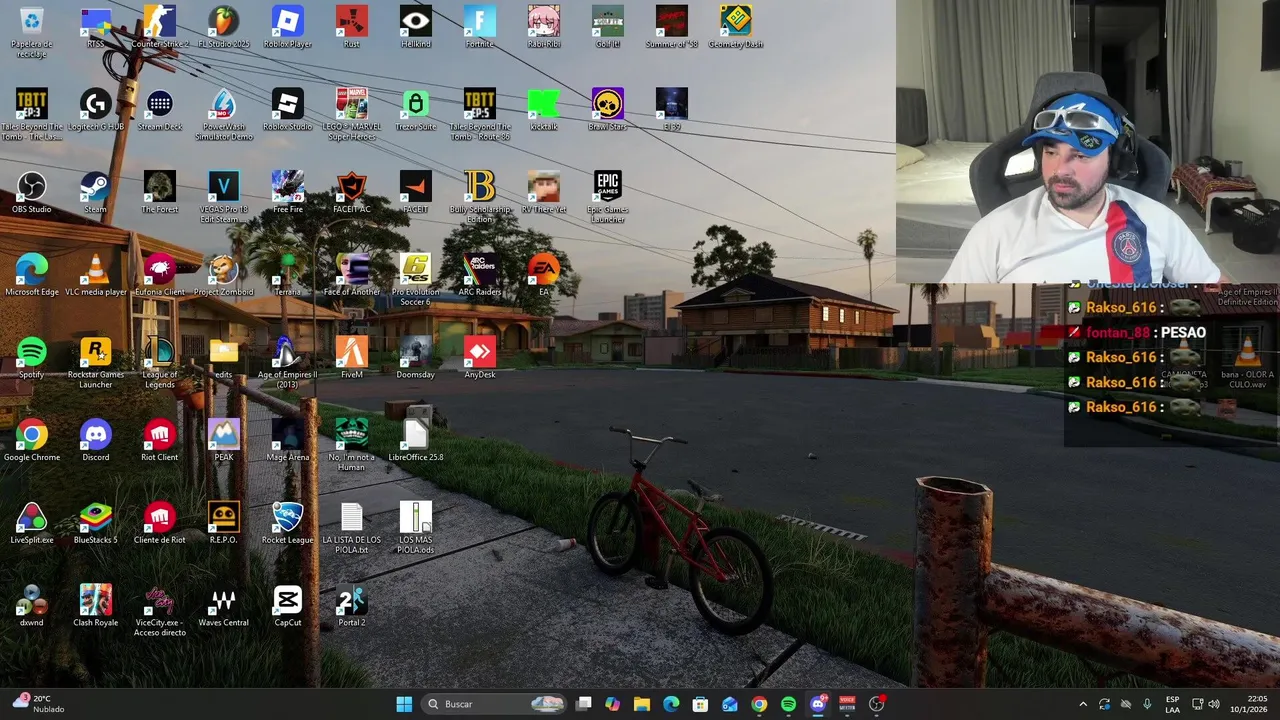Click the Fortnite desktop icon
The image size is (1280, 720).
(x=479, y=28)
